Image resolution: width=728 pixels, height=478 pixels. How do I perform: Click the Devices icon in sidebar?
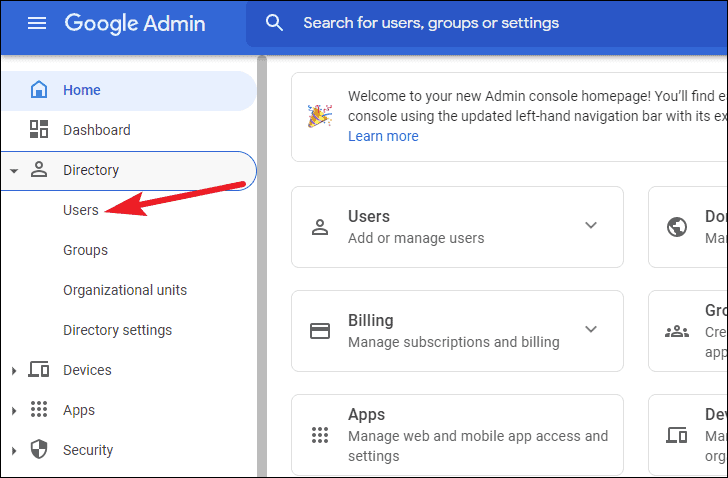(x=39, y=369)
